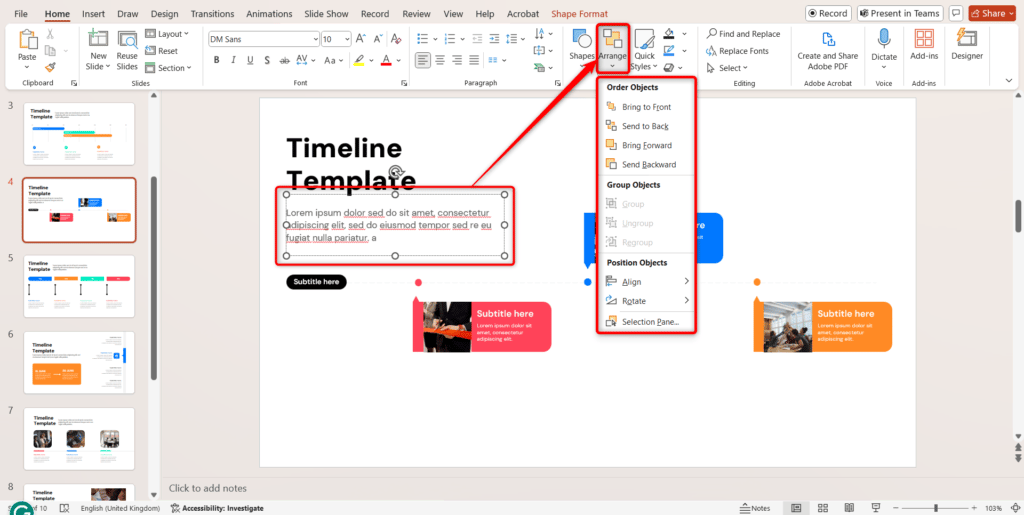This screenshot has height=515, width=1024.
Task: Click Find and Replace
Action: (743, 34)
